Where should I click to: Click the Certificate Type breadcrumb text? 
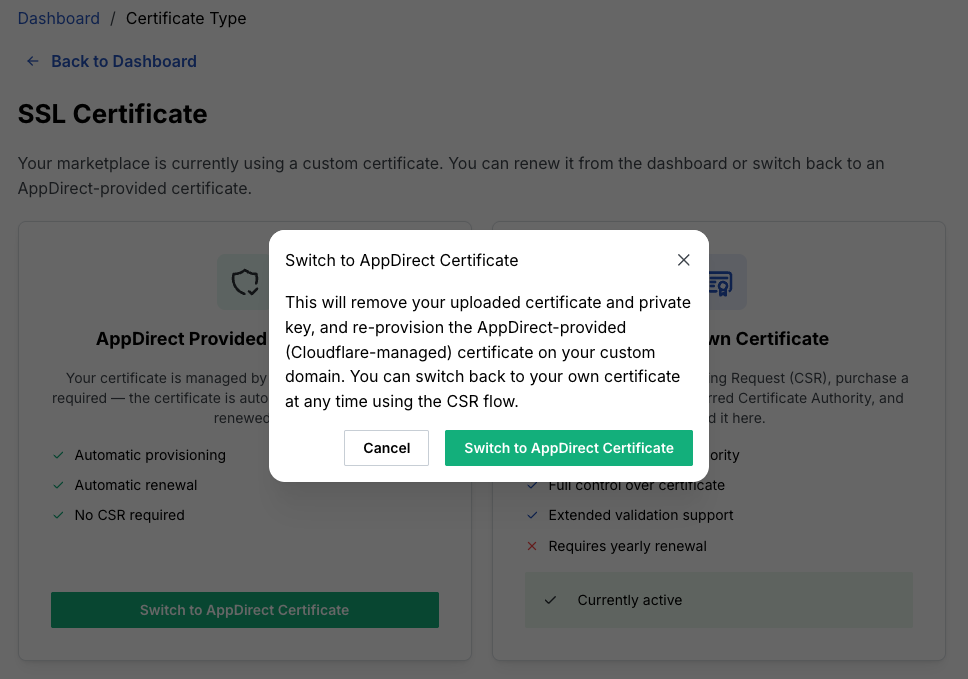coord(186,19)
